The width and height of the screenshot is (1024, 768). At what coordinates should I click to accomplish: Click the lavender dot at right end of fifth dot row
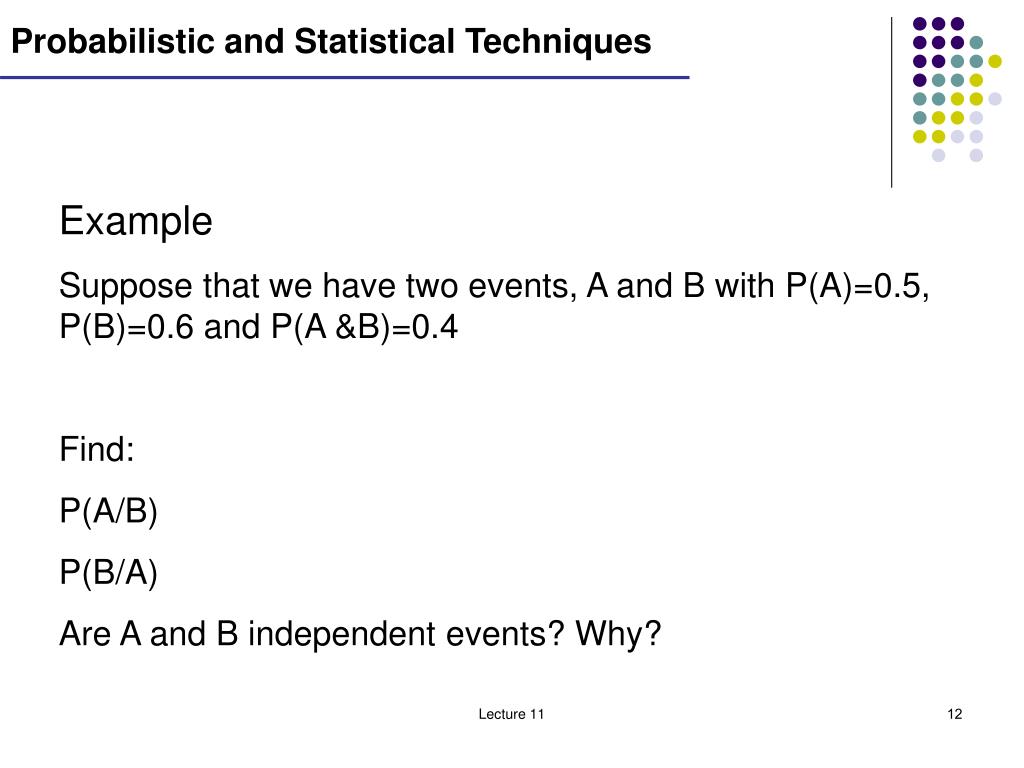point(995,99)
